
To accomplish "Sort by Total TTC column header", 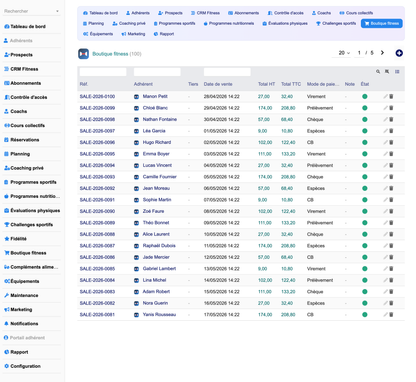I will click(291, 84).
